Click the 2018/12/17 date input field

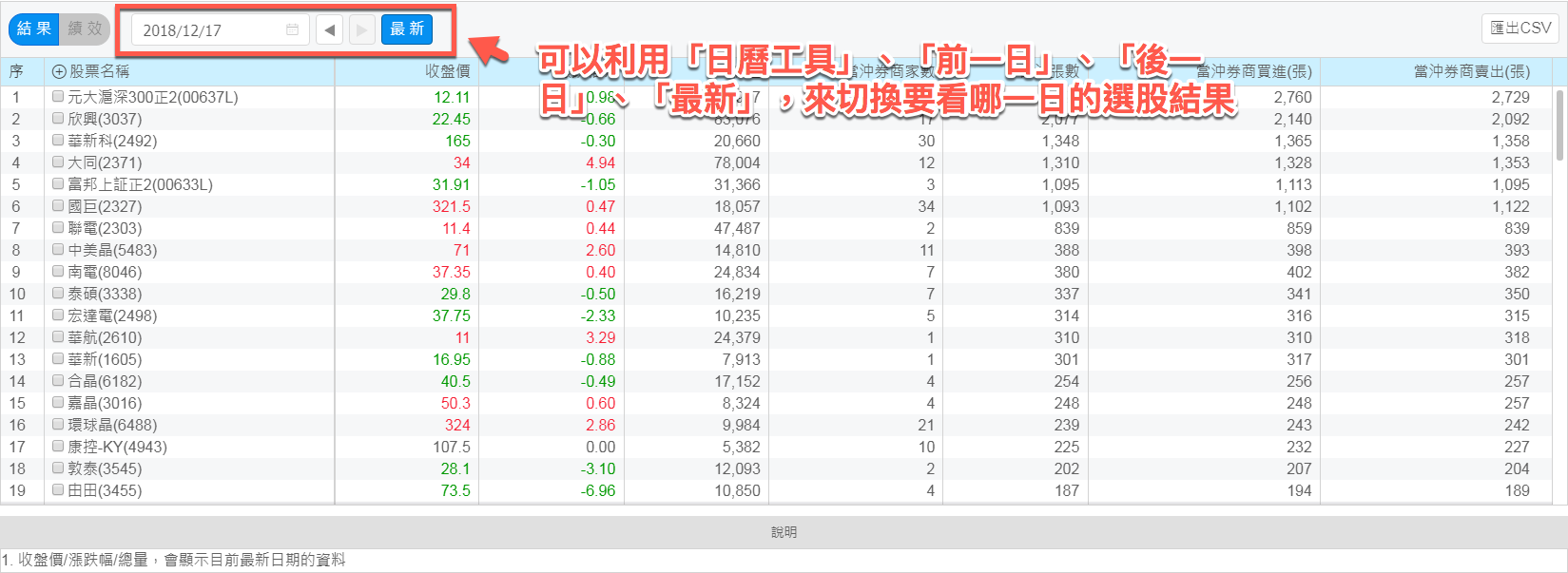coord(209,30)
